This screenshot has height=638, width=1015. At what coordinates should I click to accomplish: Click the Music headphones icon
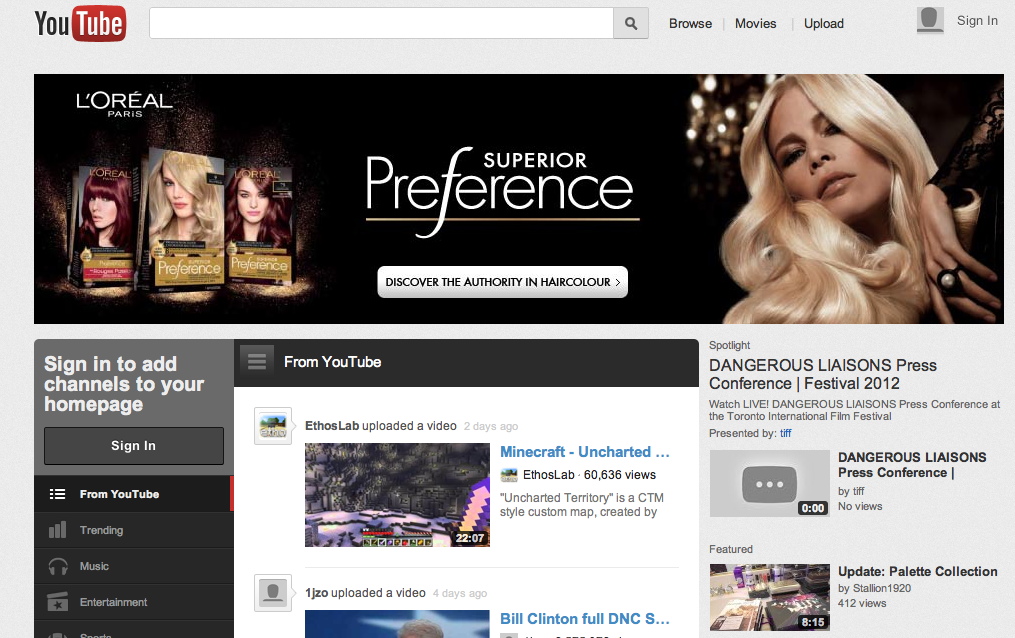point(58,566)
